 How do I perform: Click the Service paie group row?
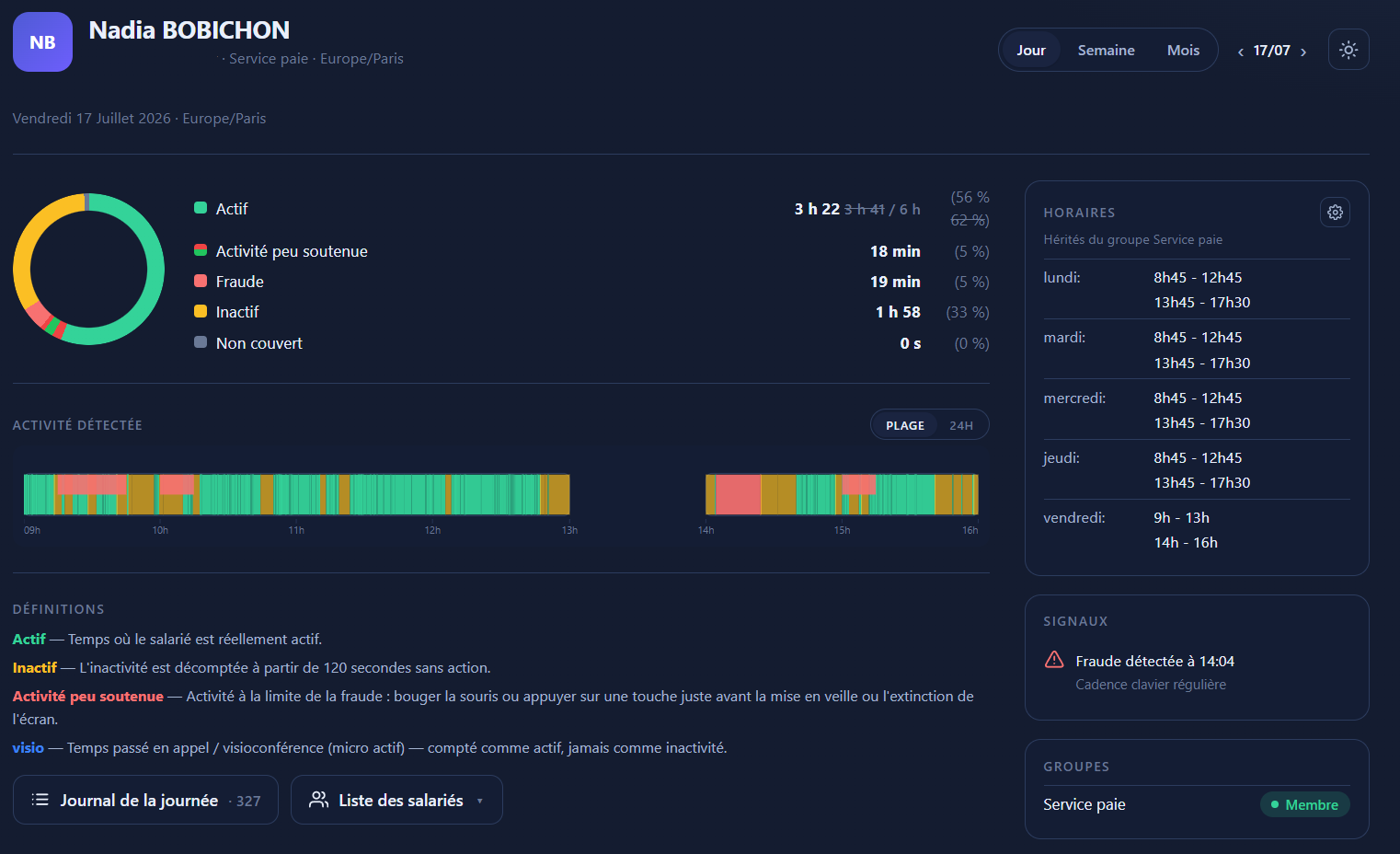pyautogui.click(x=1197, y=804)
